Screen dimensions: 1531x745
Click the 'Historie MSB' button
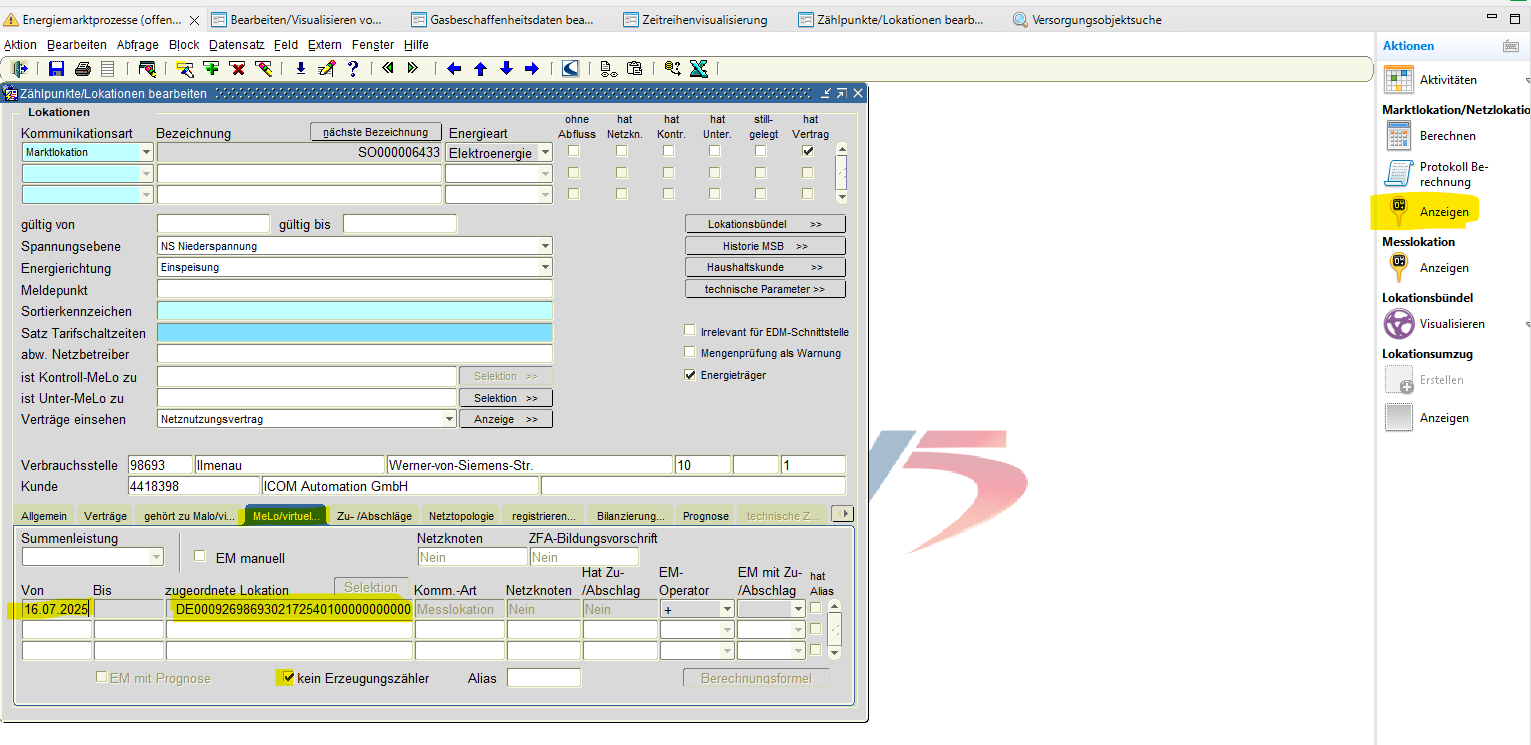(765, 246)
